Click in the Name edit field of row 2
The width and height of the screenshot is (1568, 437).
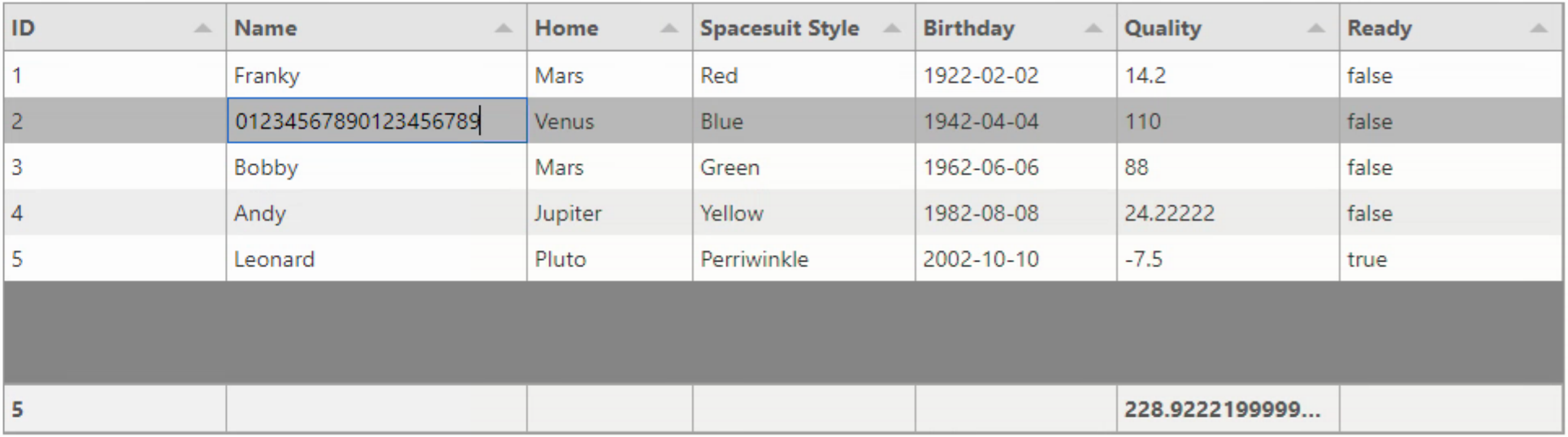(376, 121)
